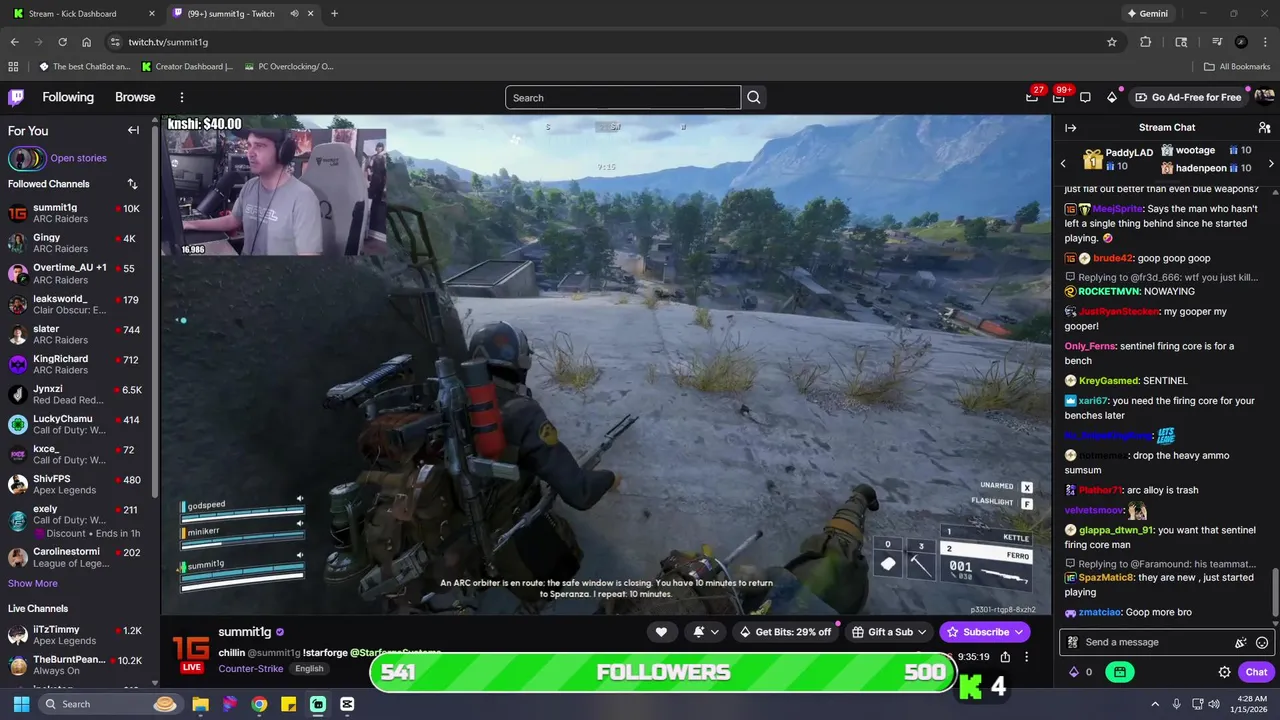Open File Explorer from the taskbar
Viewport: 1280px width, 720px height.
[200, 704]
